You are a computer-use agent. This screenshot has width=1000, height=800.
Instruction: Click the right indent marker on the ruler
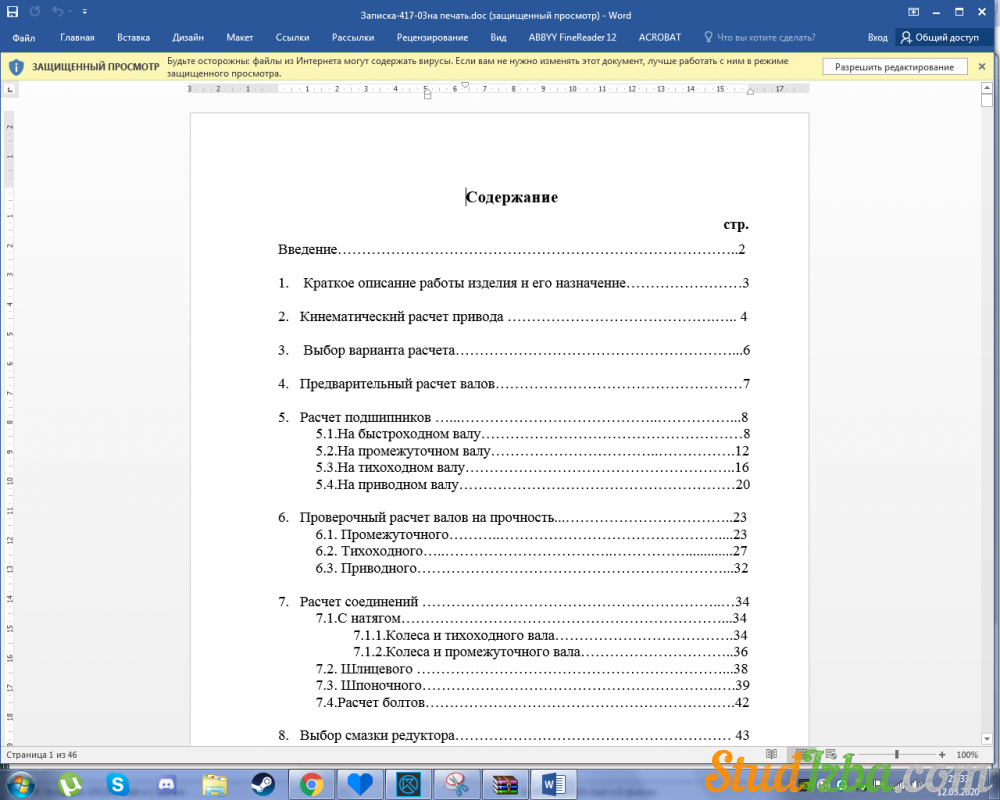click(x=750, y=92)
